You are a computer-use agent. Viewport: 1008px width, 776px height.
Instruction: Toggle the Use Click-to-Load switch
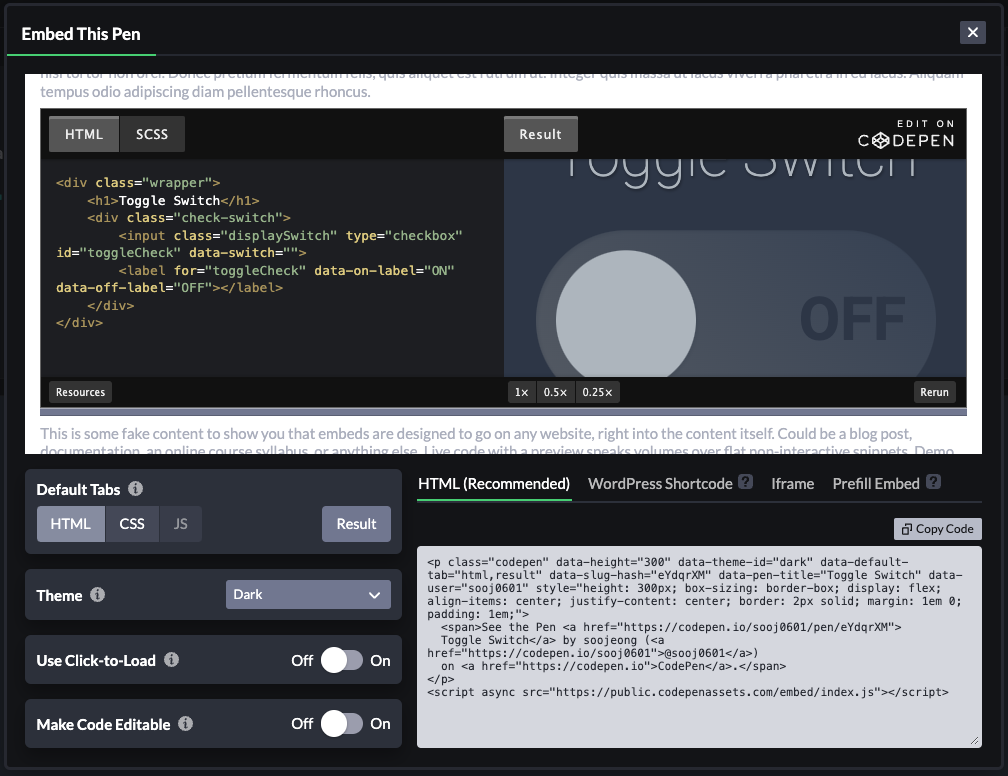tap(342, 660)
